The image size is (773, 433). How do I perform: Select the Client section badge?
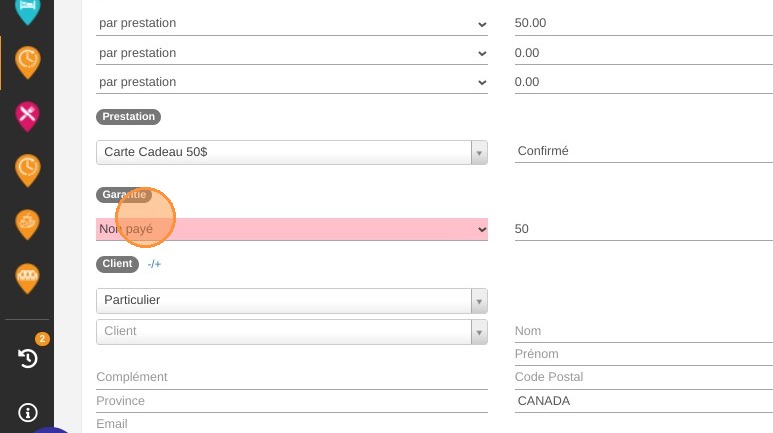[117, 264]
